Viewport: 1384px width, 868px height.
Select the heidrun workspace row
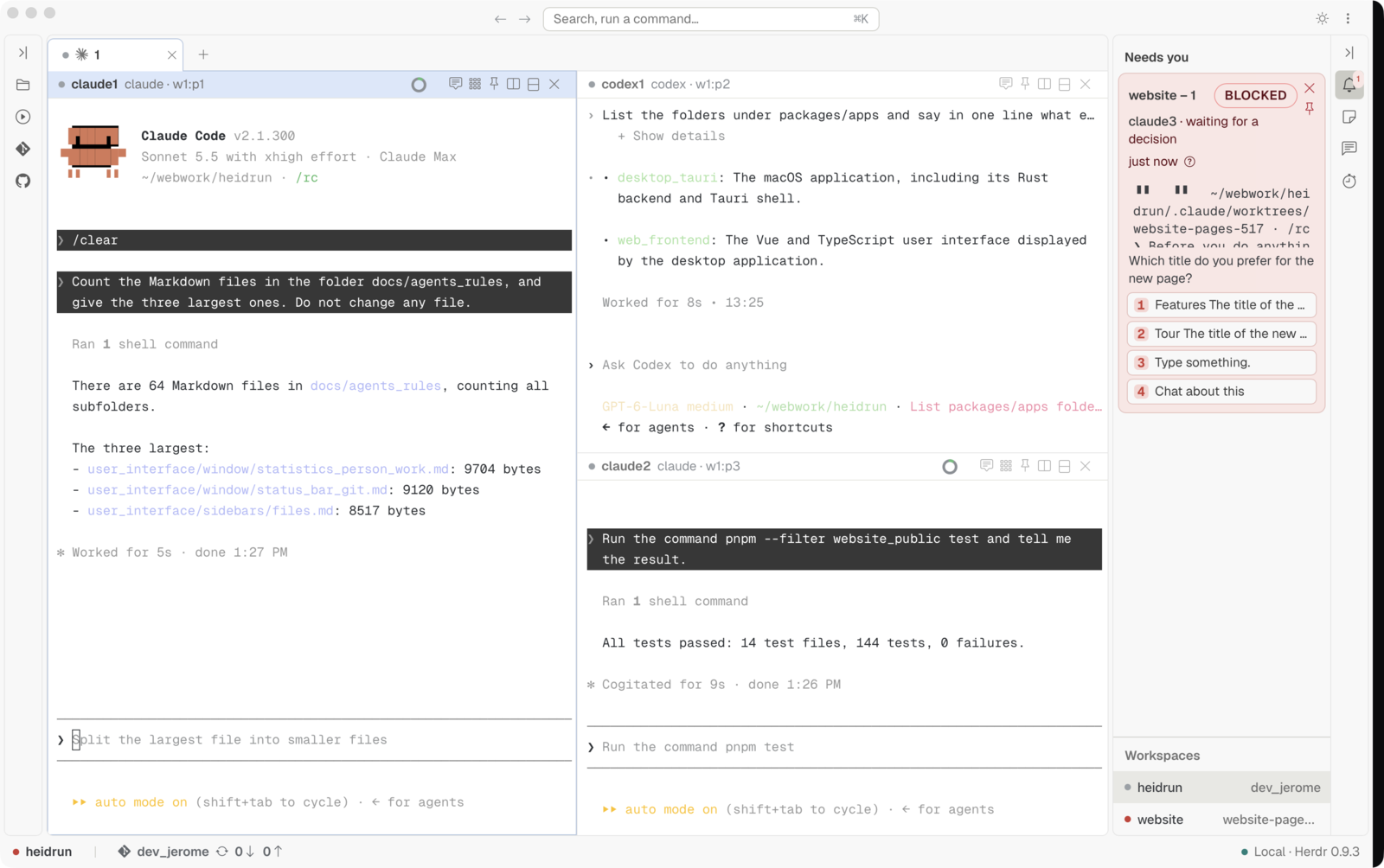[1221, 788]
